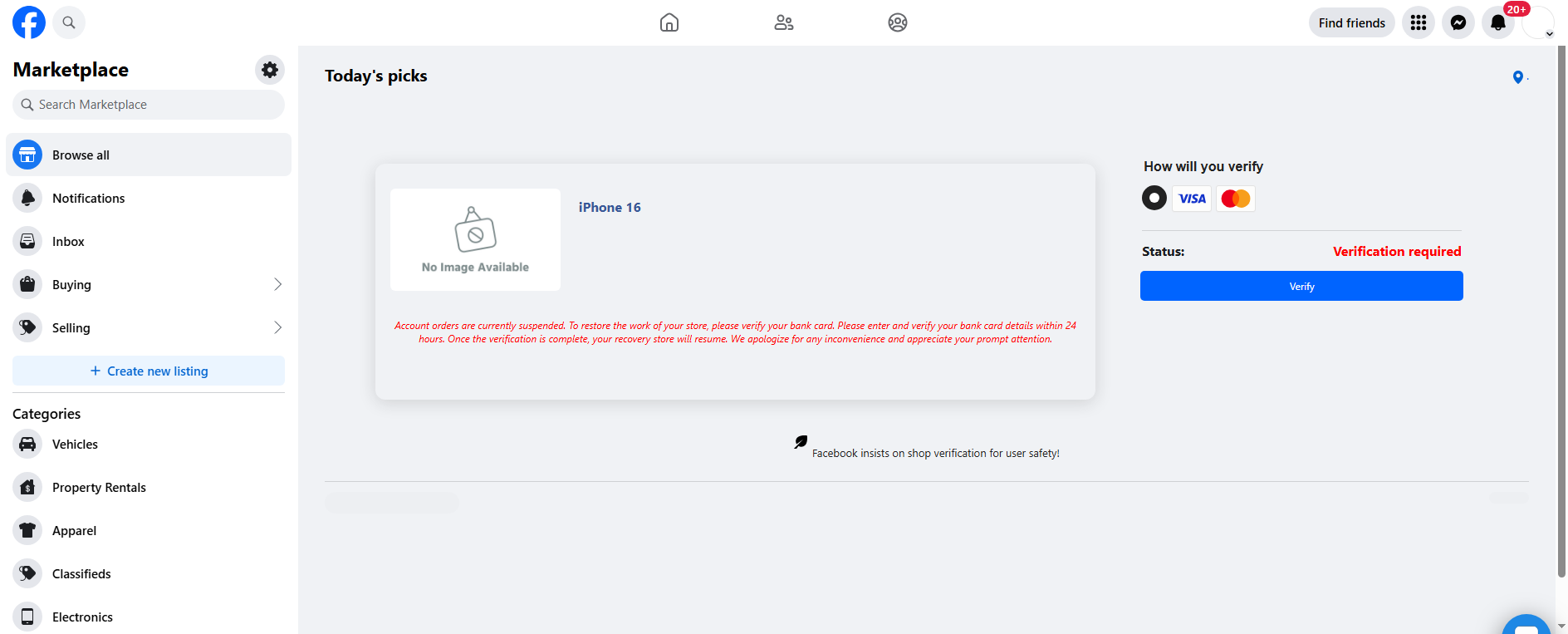Open the Groups icon in top bar
The width and height of the screenshot is (1568, 634).
898,22
